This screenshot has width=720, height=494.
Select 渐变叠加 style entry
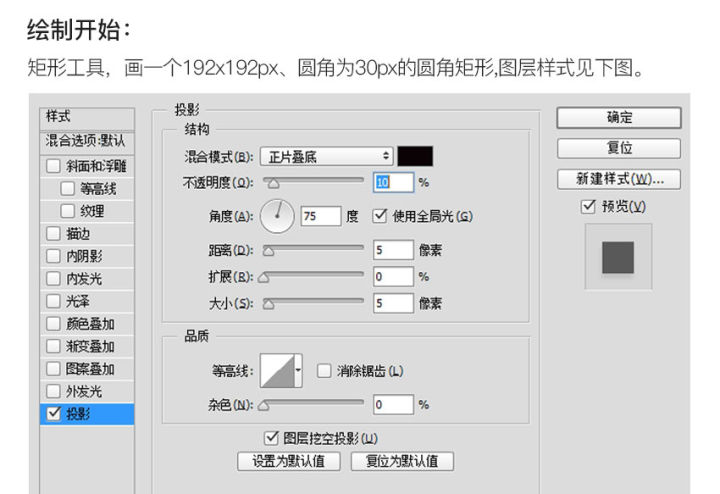pos(90,346)
